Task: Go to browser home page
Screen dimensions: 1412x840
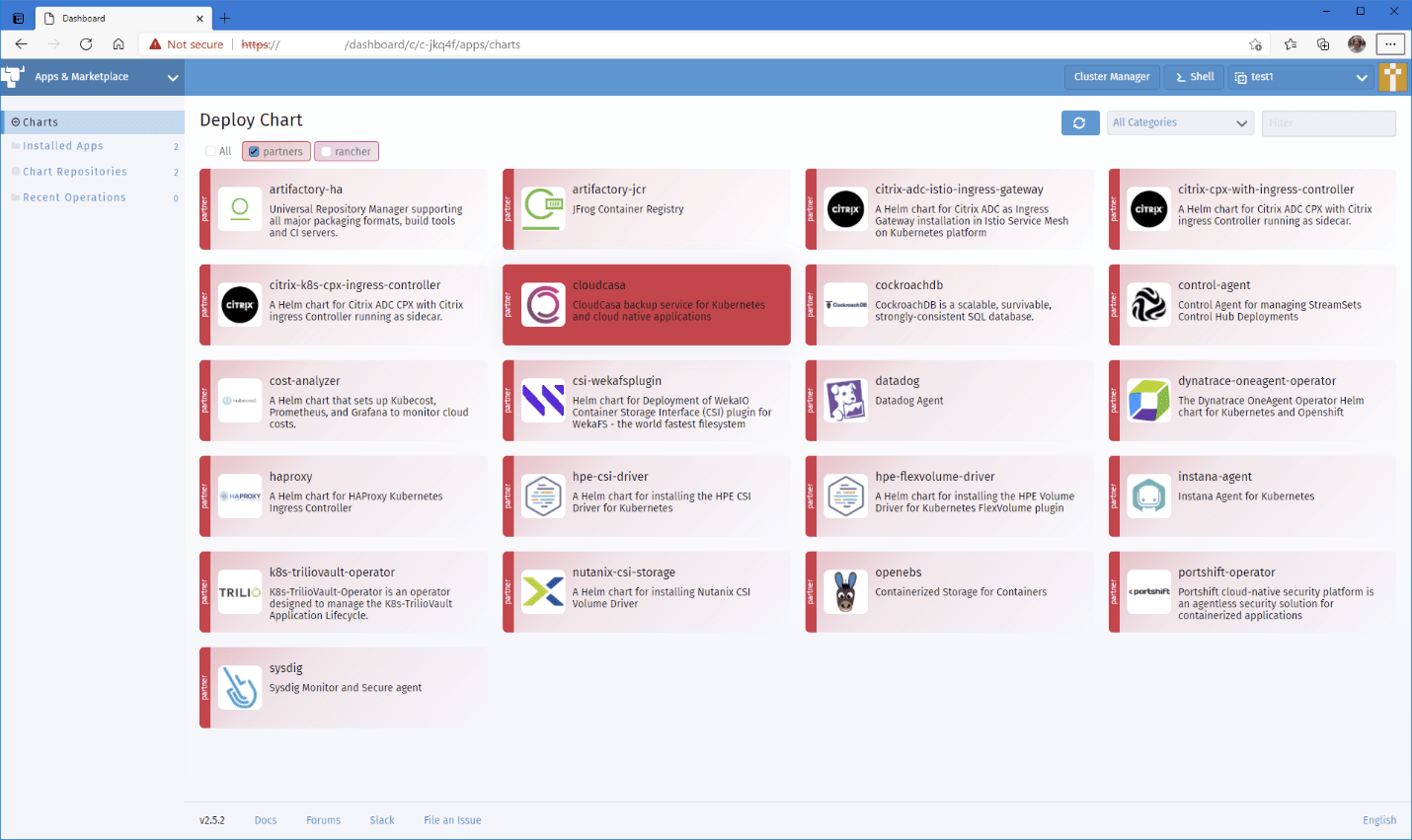Action: (x=118, y=43)
